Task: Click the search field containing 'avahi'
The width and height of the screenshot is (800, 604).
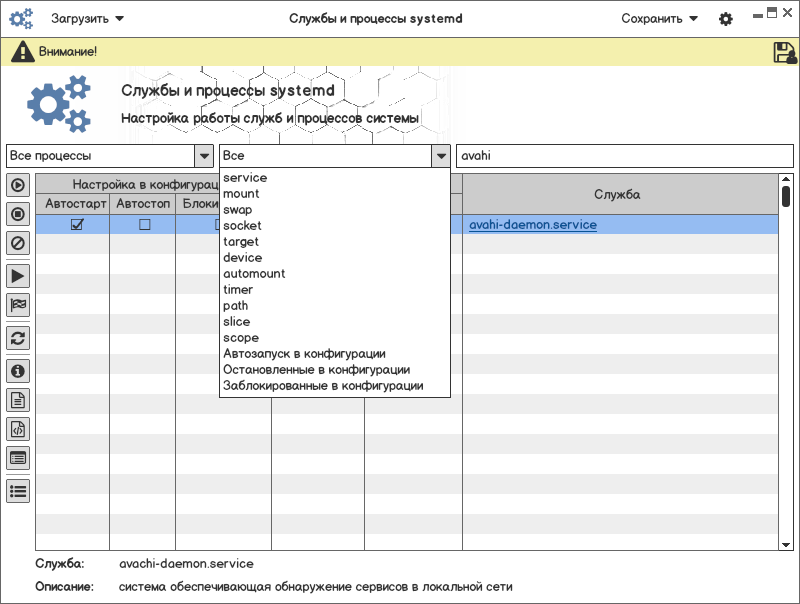Action: tap(624, 156)
